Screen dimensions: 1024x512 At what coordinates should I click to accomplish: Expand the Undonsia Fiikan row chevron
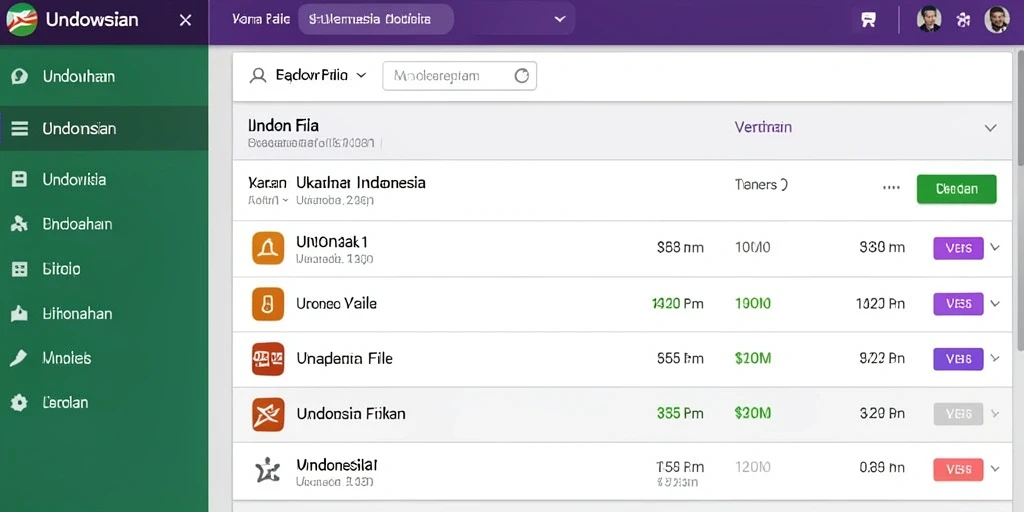click(x=995, y=413)
